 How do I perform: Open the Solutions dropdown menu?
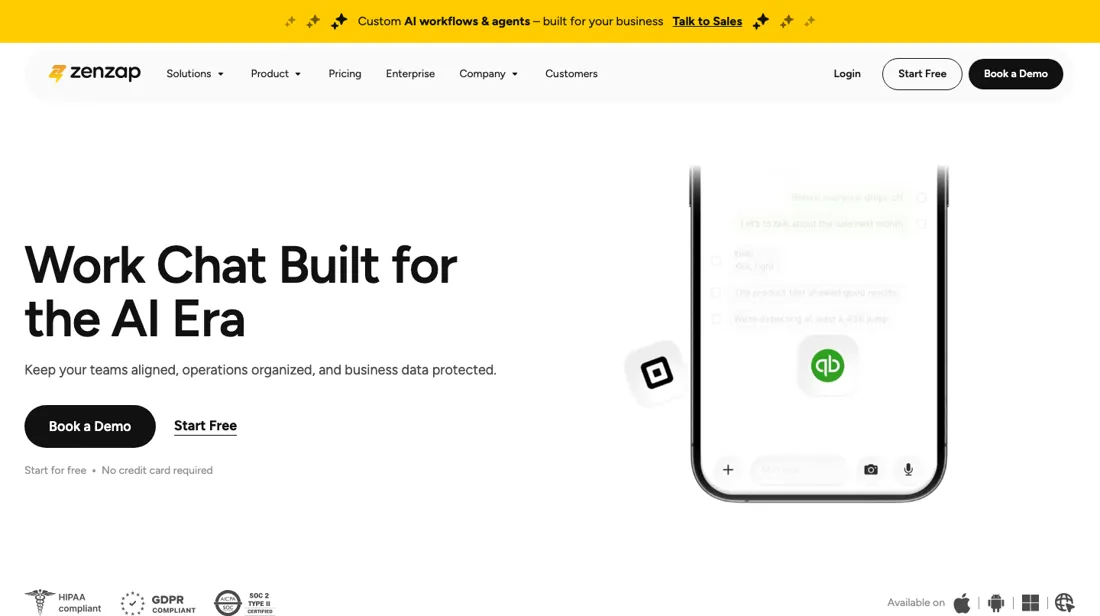point(195,74)
